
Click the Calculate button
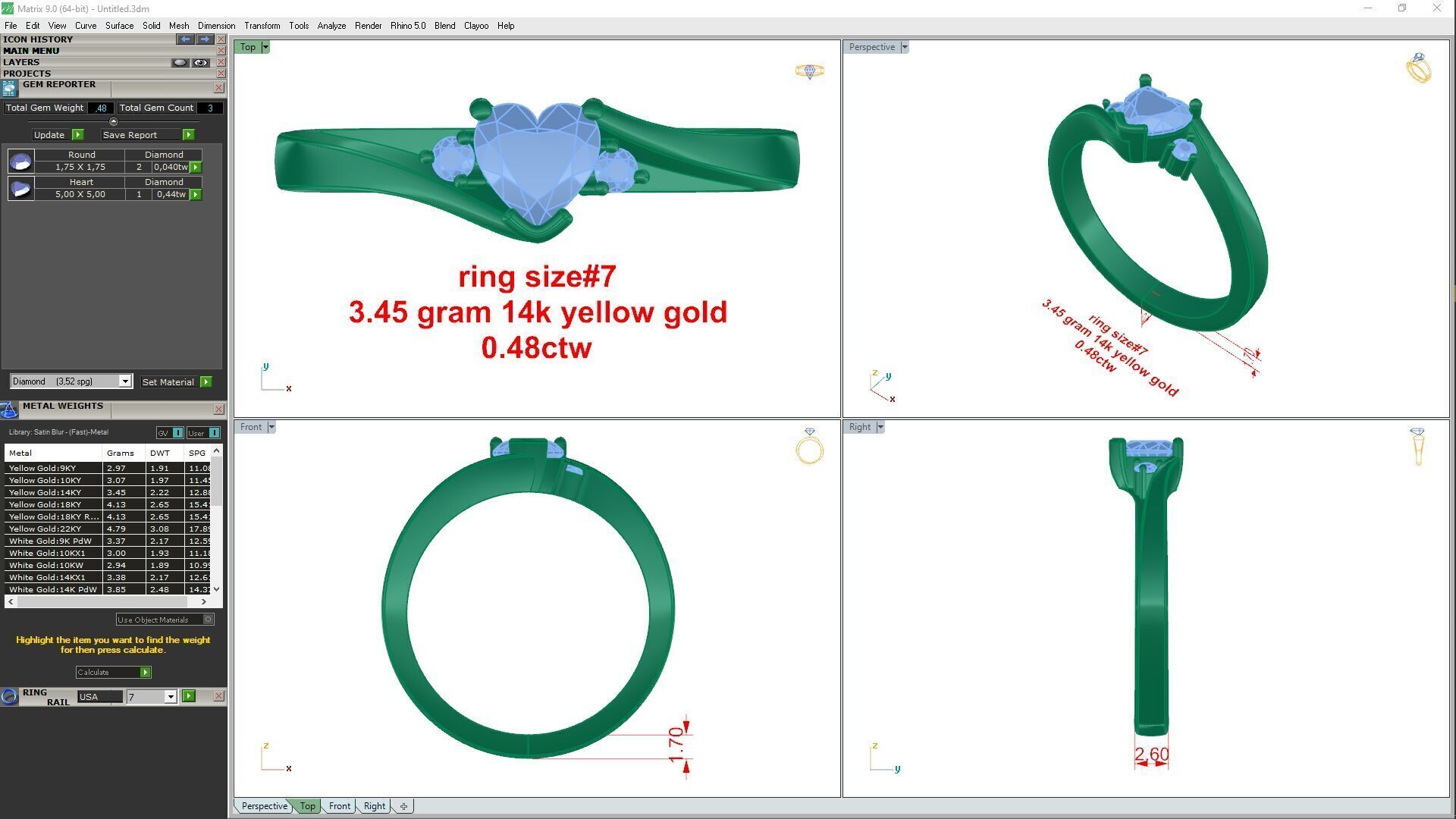(113, 672)
